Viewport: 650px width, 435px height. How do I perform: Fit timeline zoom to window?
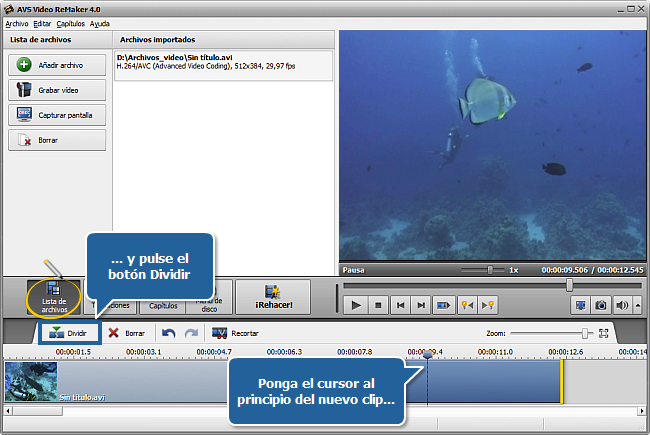click(x=603, y=333)
